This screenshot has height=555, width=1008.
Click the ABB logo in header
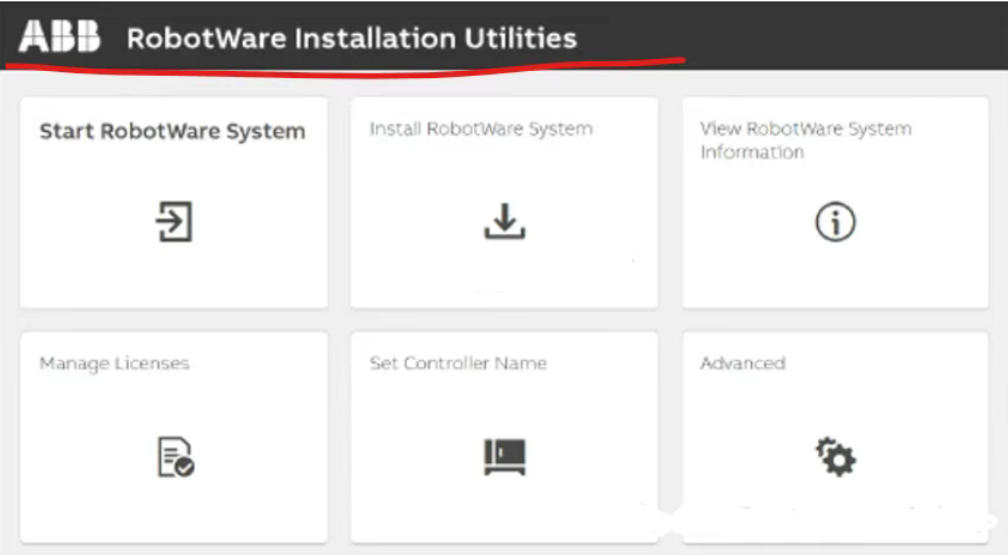(60, 38)
